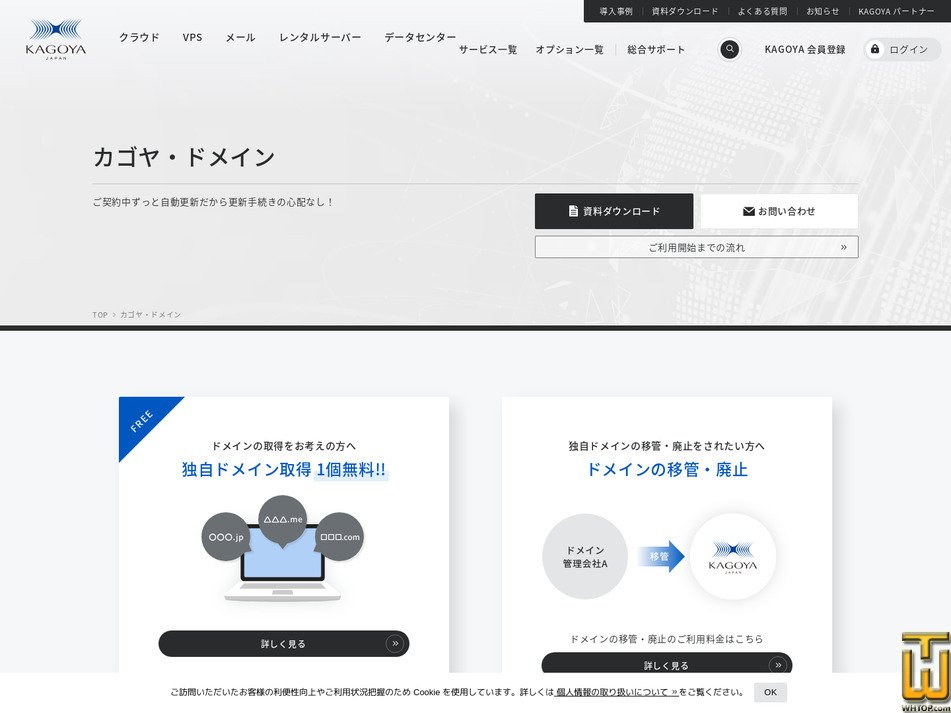Click 詳しく見る on the free domain card
Viewport: 951px width, 713px height.
click(x=283, y=643)
